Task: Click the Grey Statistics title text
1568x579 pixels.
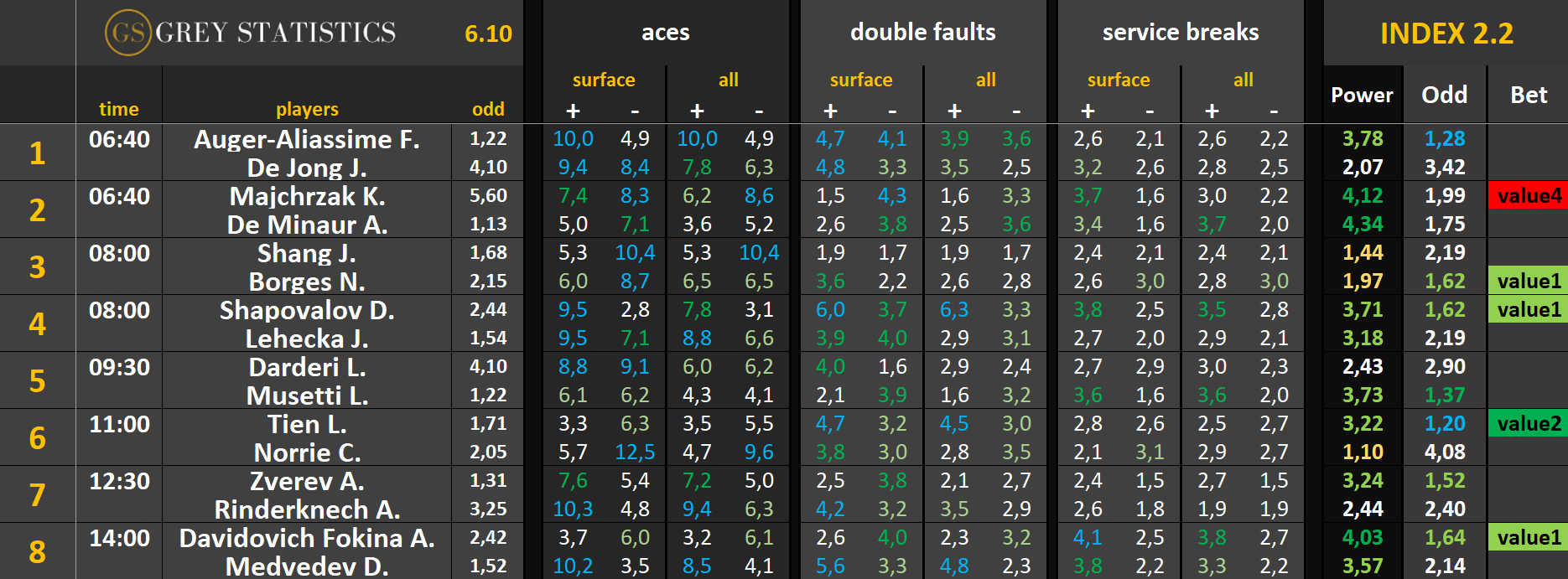Action: click(x=276, y=33)
